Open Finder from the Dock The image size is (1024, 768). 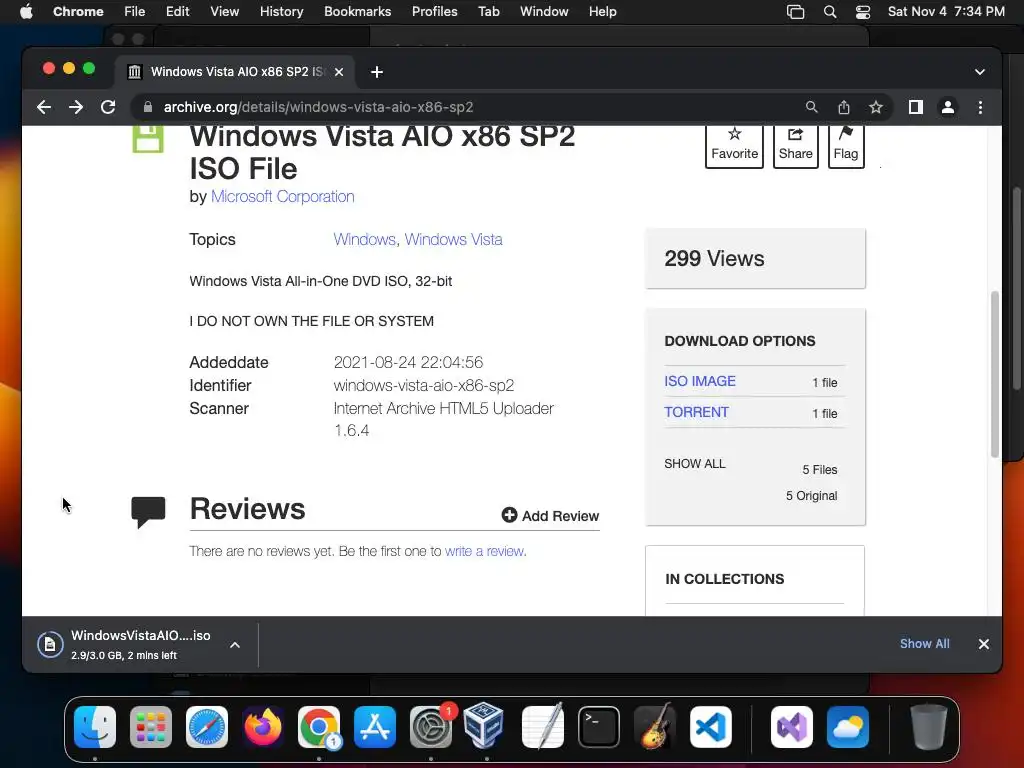click(x=95, y=727)
